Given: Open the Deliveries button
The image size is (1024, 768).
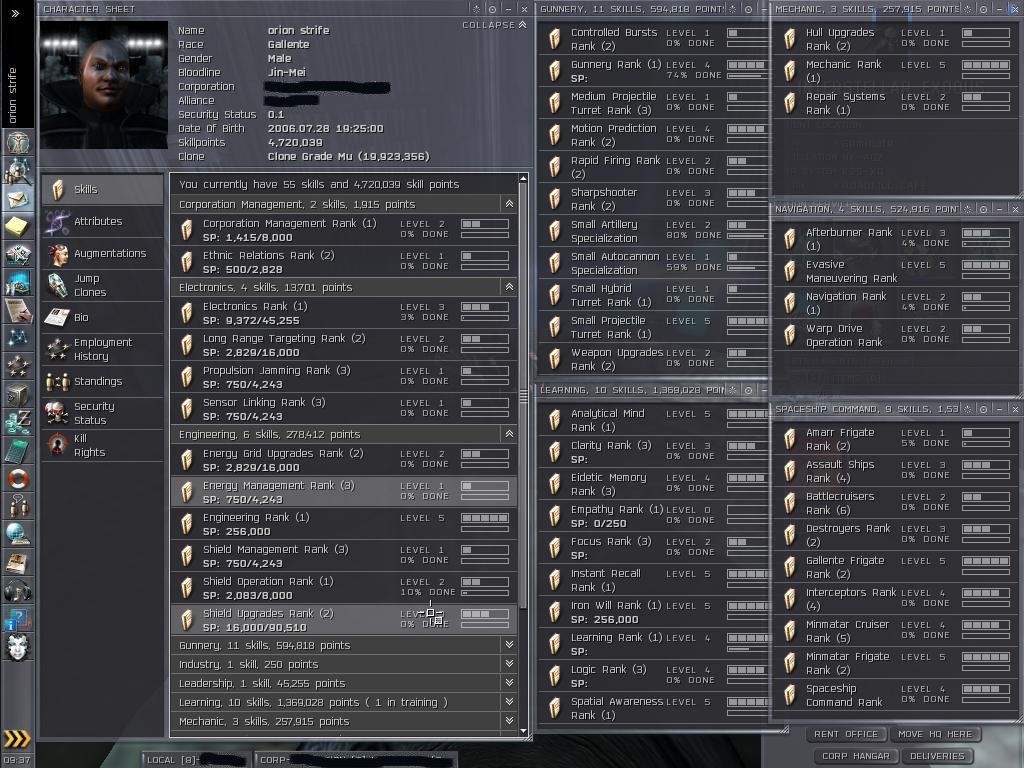Looking at the screenshot, I should point(936,756).
